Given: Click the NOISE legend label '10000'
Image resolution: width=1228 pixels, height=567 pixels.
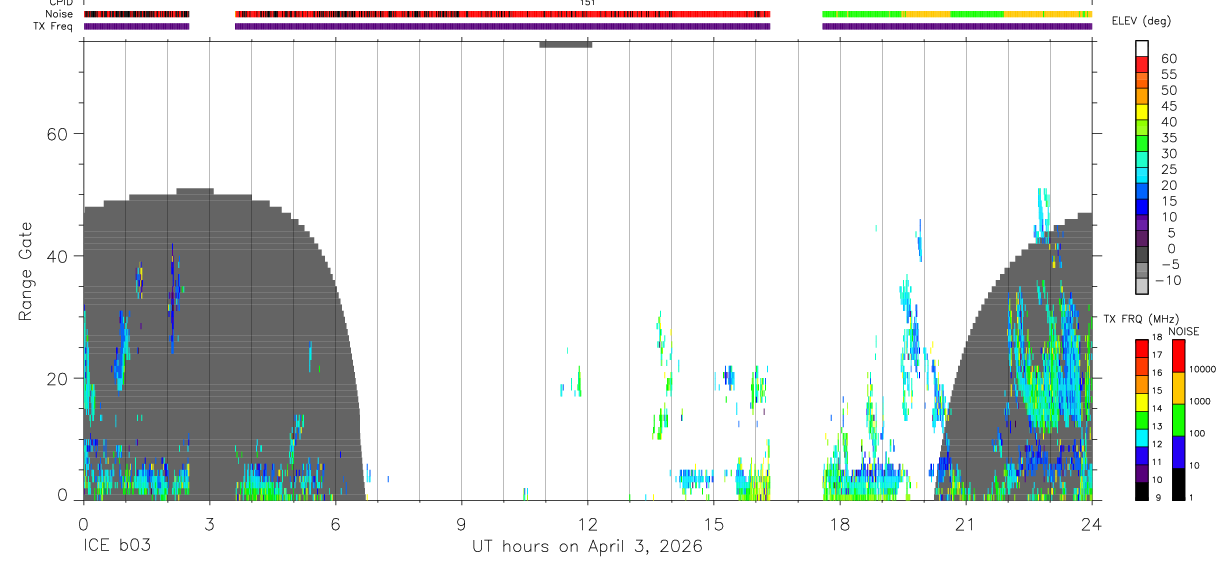Looking at the screenshot, I should tap(1202, 369).
